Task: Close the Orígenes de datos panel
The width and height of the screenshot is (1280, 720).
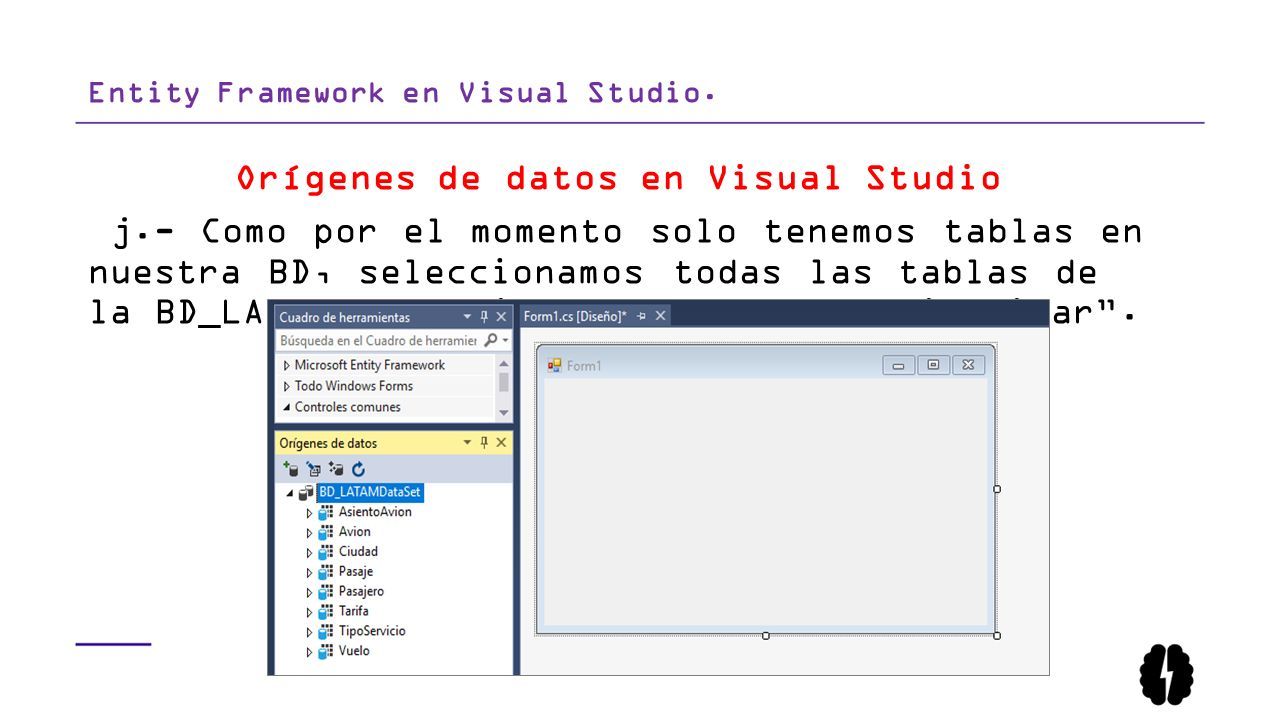Action: (502, 442)
